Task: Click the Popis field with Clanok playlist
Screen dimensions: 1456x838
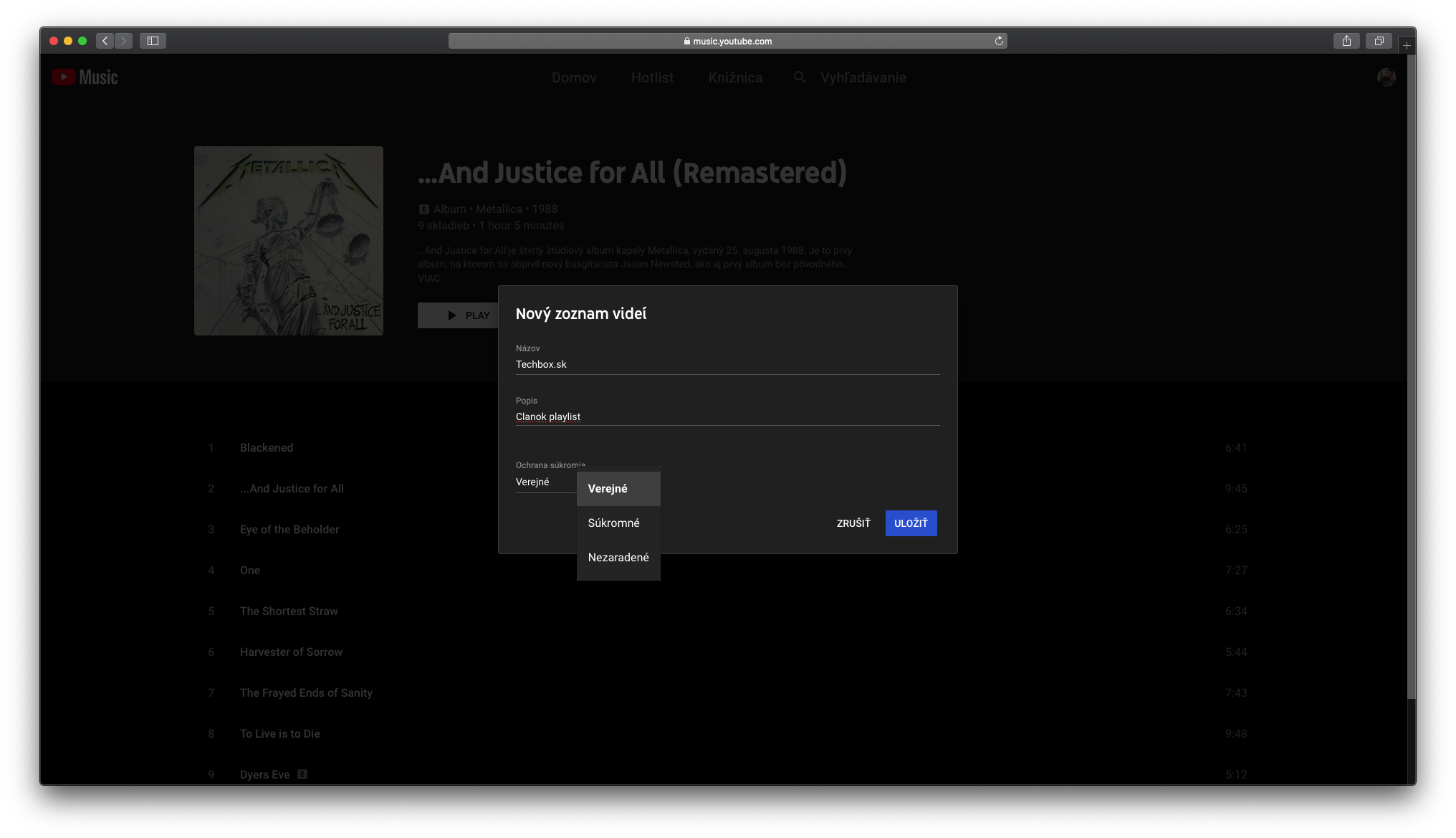Action: pos(727,417)
